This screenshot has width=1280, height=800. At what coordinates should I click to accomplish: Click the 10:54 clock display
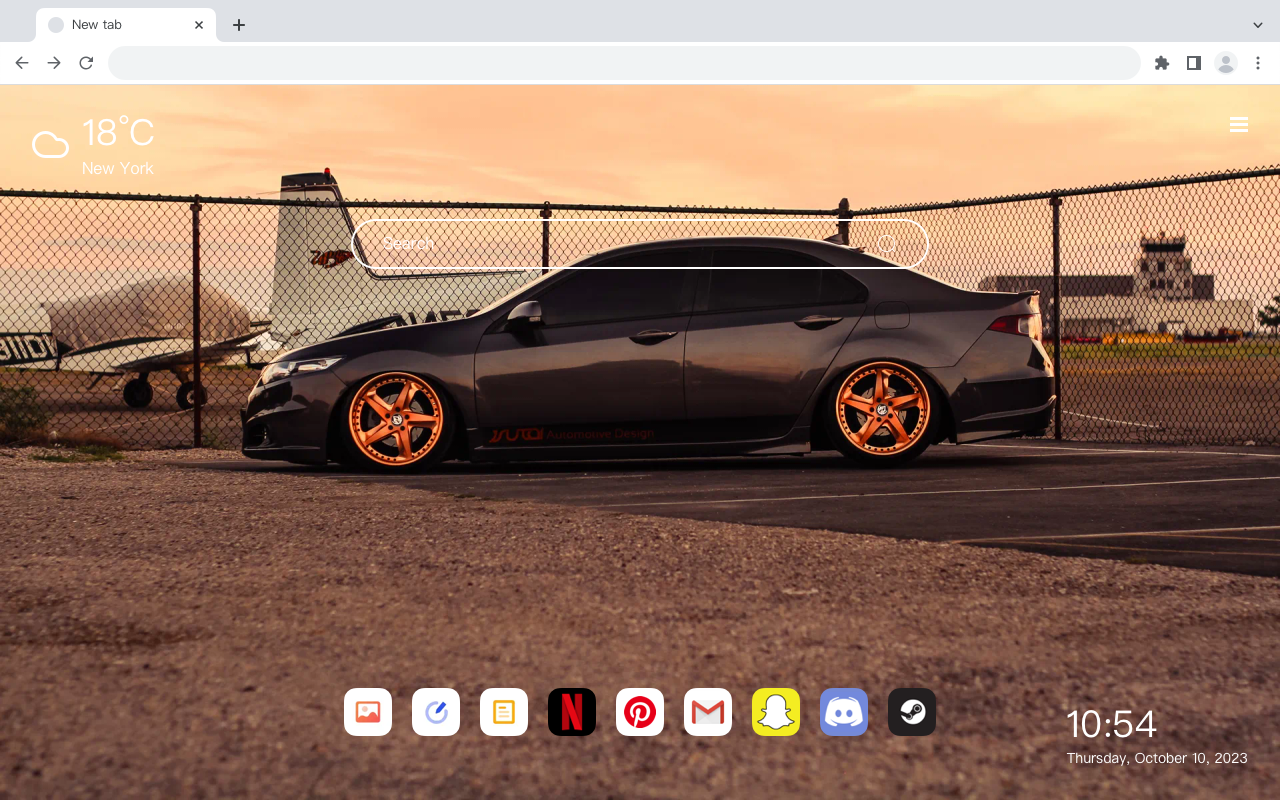coord(1111,724)
